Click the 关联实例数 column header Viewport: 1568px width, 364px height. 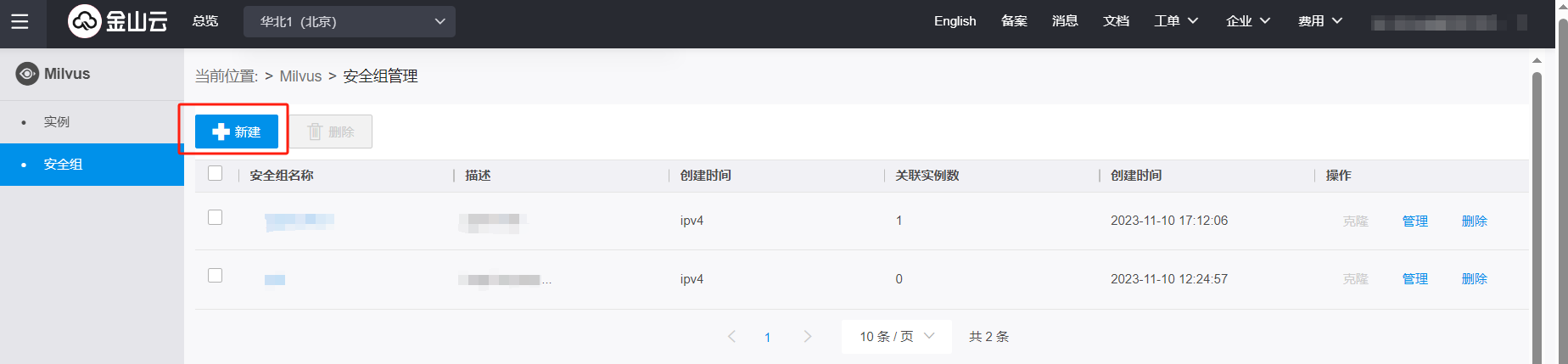tap(927, 176)
